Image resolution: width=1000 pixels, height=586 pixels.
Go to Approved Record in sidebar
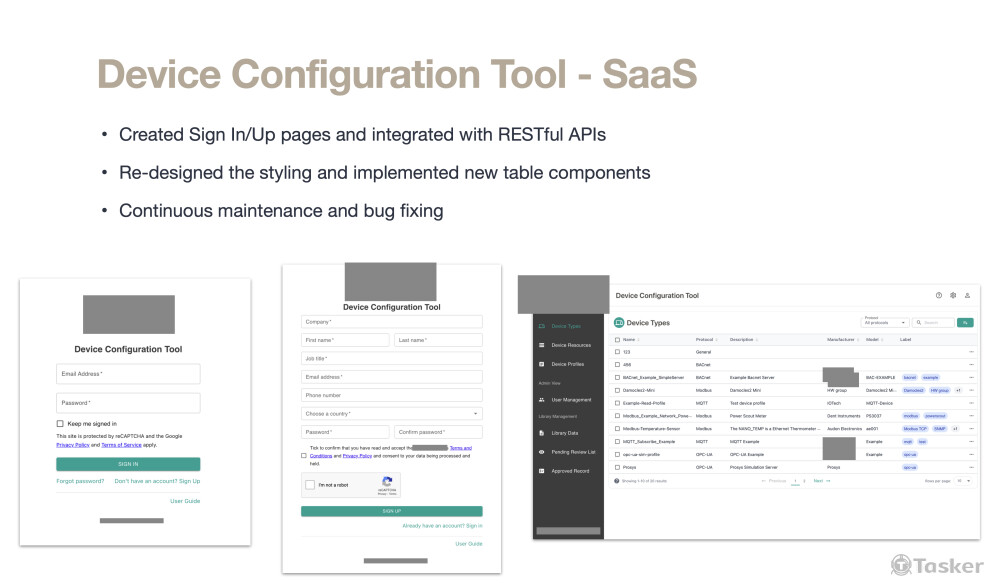[x=570, y=471]
